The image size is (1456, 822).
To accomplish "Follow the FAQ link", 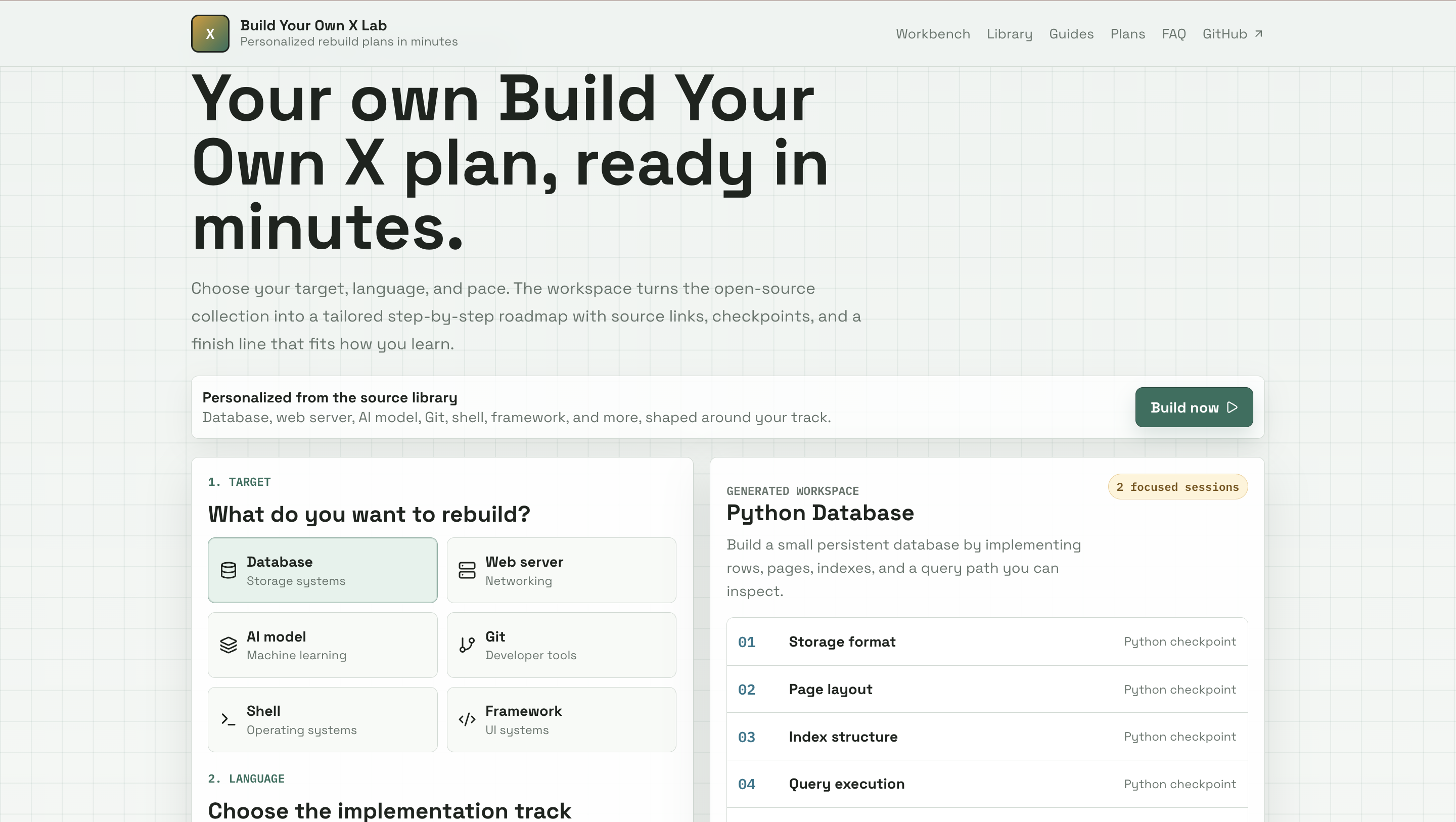I will [x=1174, y=34].
